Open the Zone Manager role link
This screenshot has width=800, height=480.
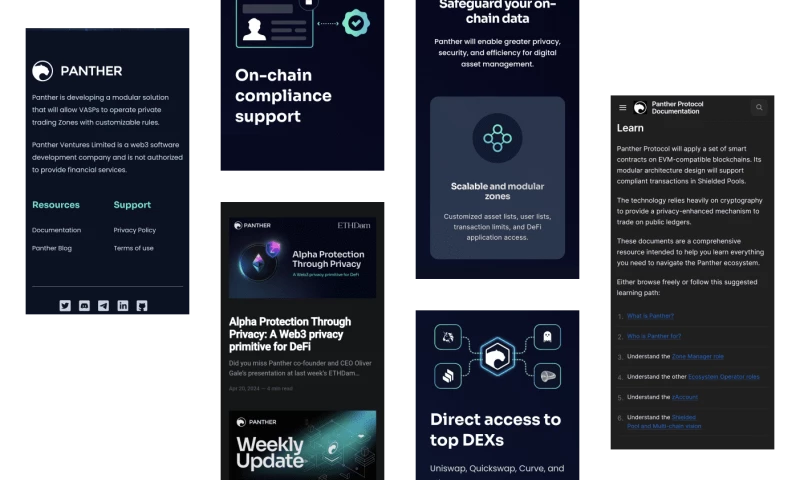click(697, 357)
